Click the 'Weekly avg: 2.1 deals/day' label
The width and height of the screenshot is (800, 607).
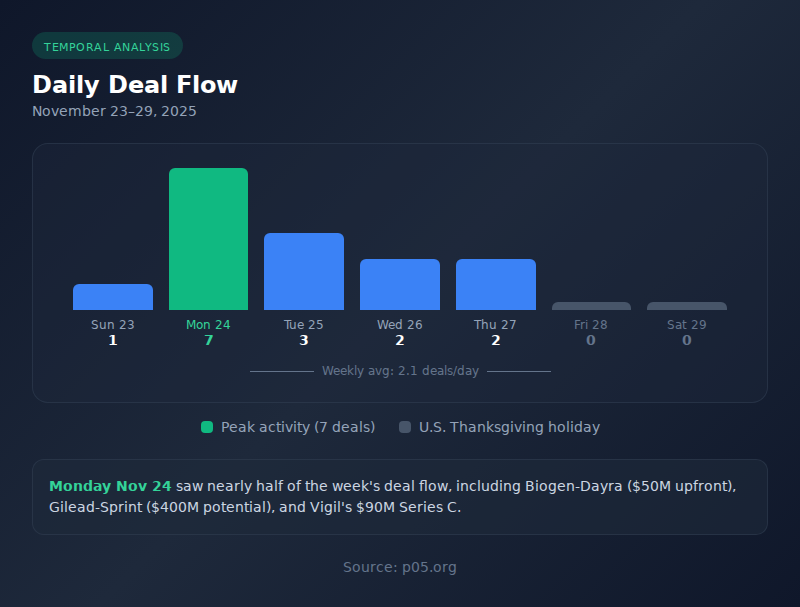(x=400, y=371)
